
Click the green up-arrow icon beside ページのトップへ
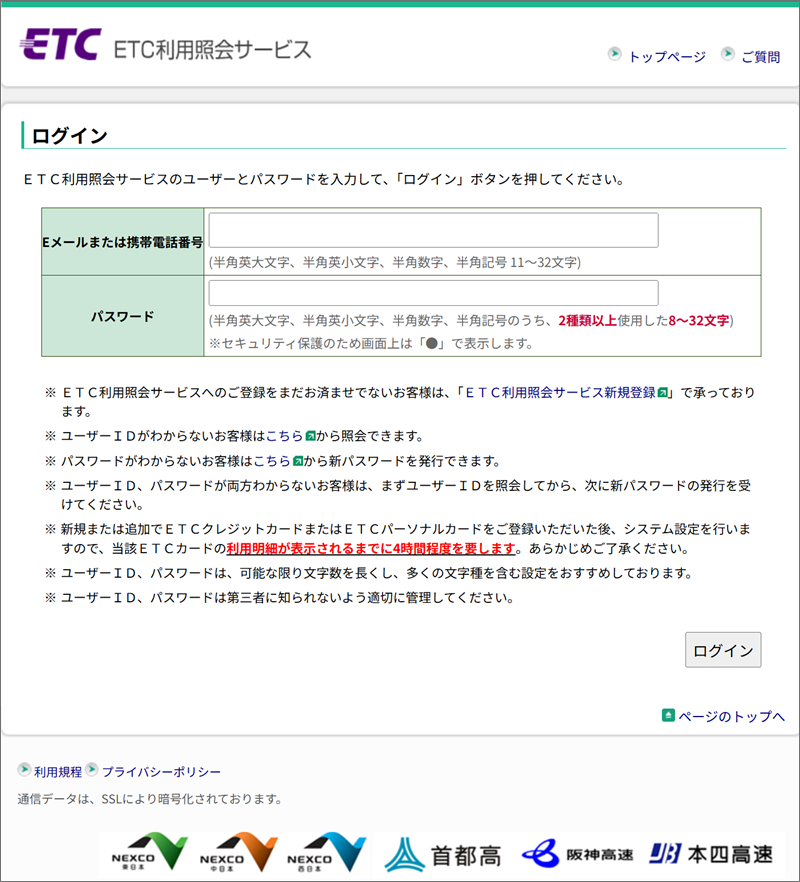(668, 715)
